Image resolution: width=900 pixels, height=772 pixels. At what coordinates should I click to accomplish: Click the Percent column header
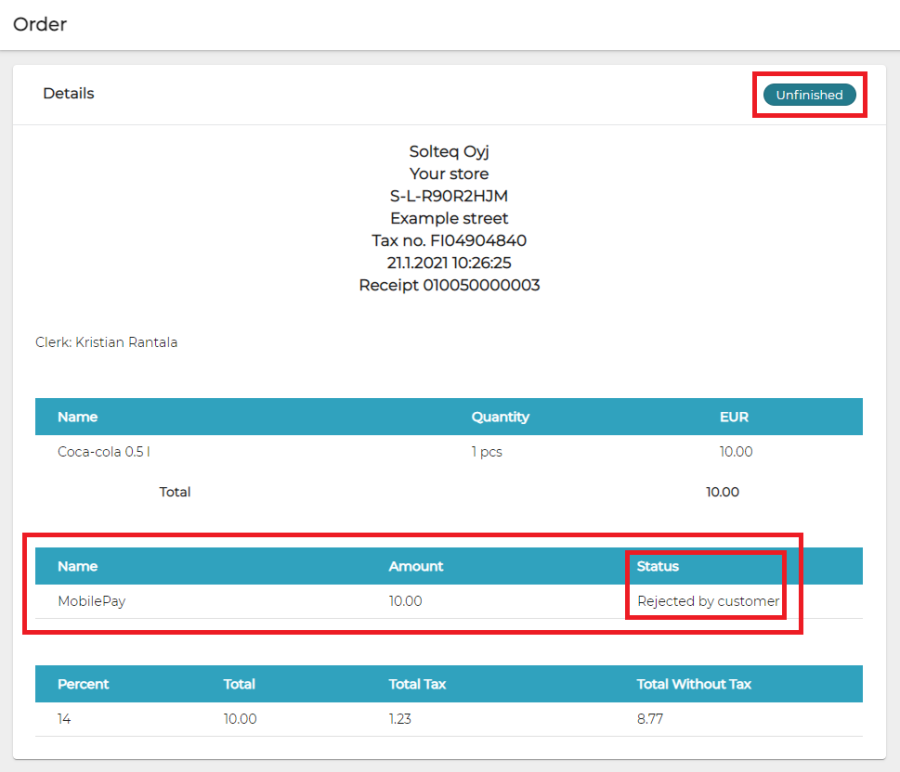(83, 684)
